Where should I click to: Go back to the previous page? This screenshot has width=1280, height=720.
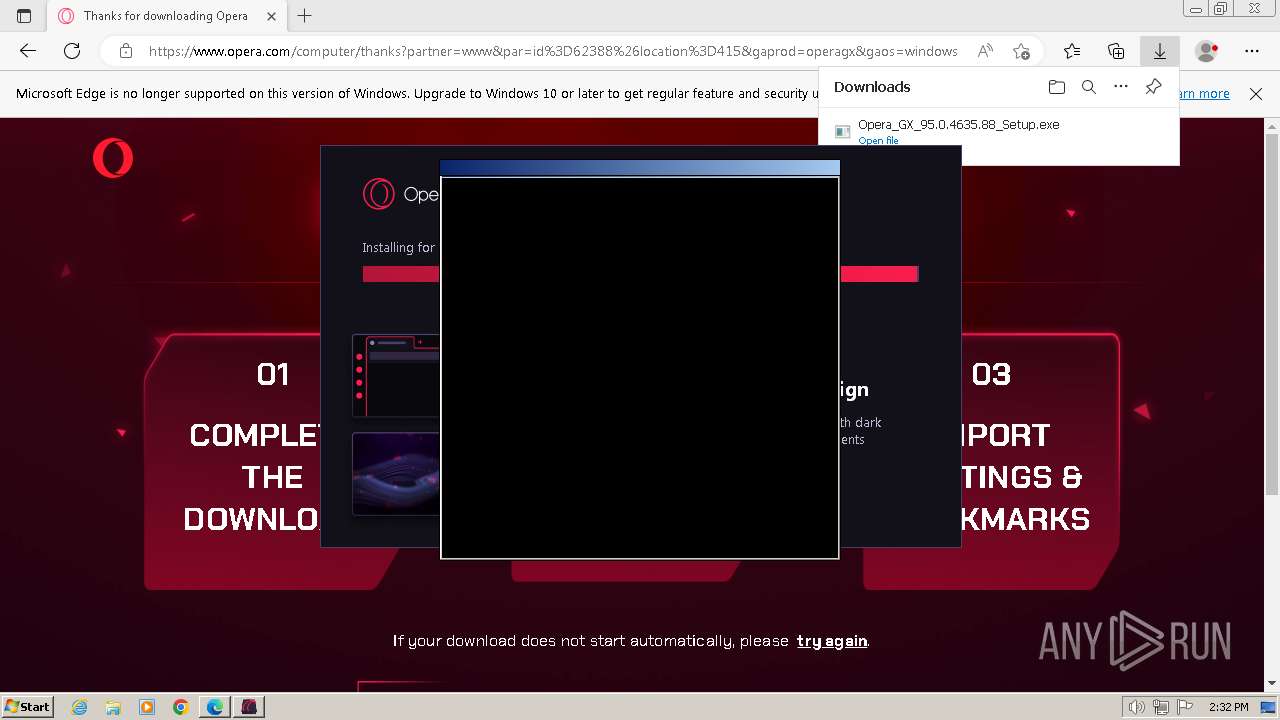tap(28, 51)
